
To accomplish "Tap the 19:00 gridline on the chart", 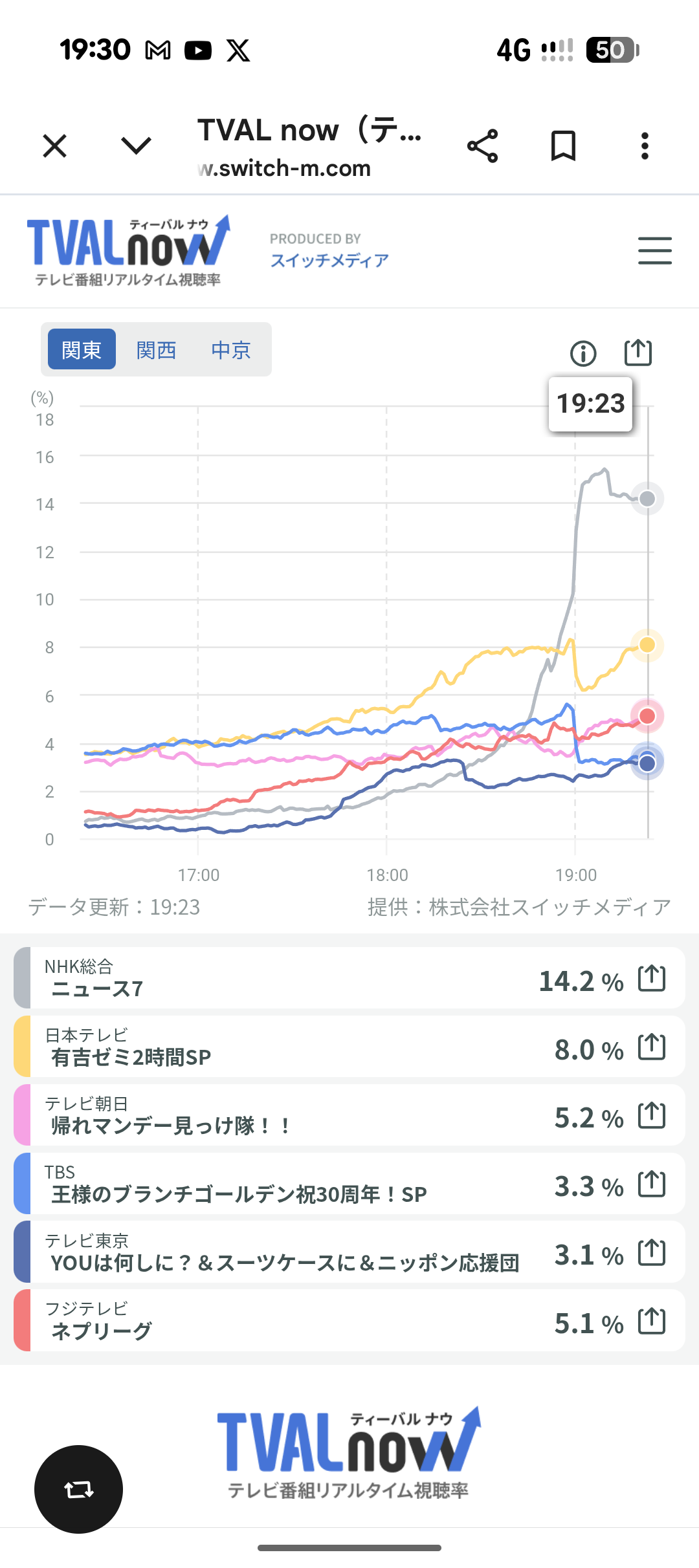I will point(575,647).
